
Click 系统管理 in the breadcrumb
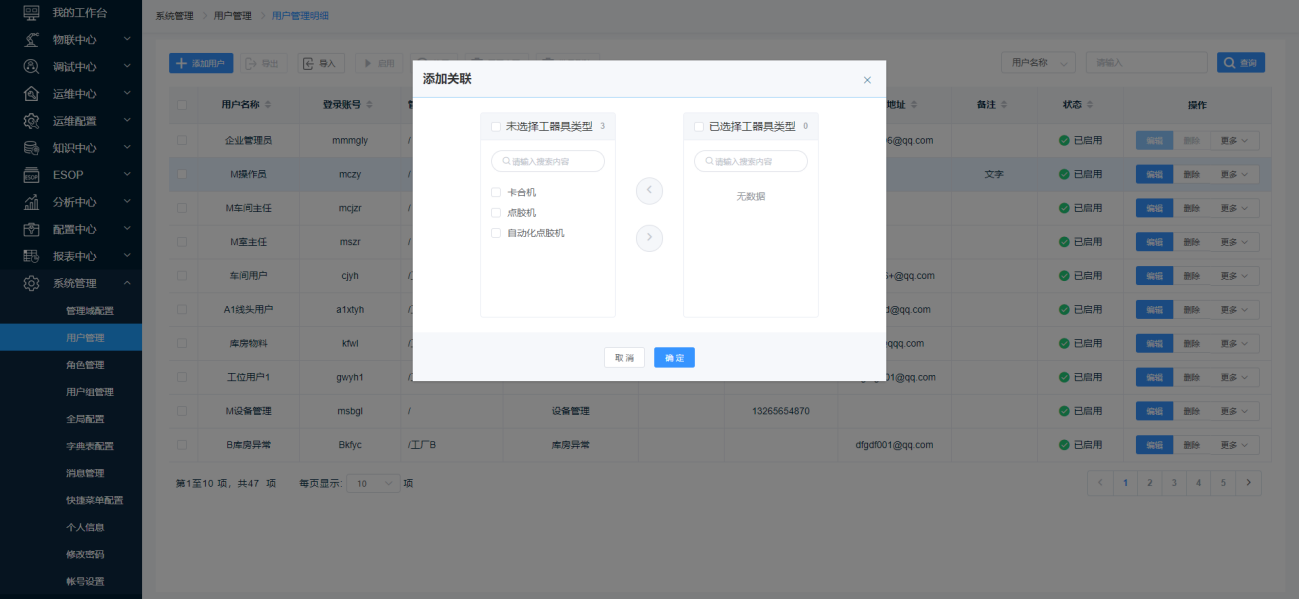coord(175,16)
